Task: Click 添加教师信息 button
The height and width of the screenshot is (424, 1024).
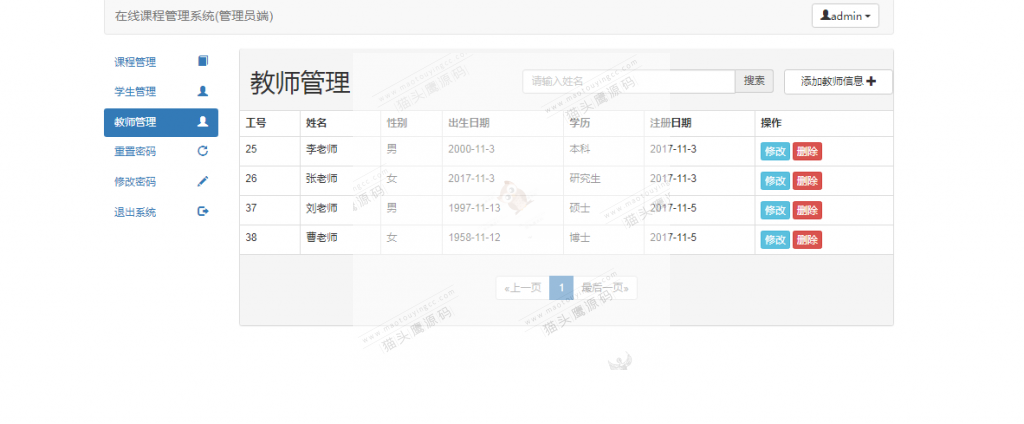Action: [x=838, y=82]
